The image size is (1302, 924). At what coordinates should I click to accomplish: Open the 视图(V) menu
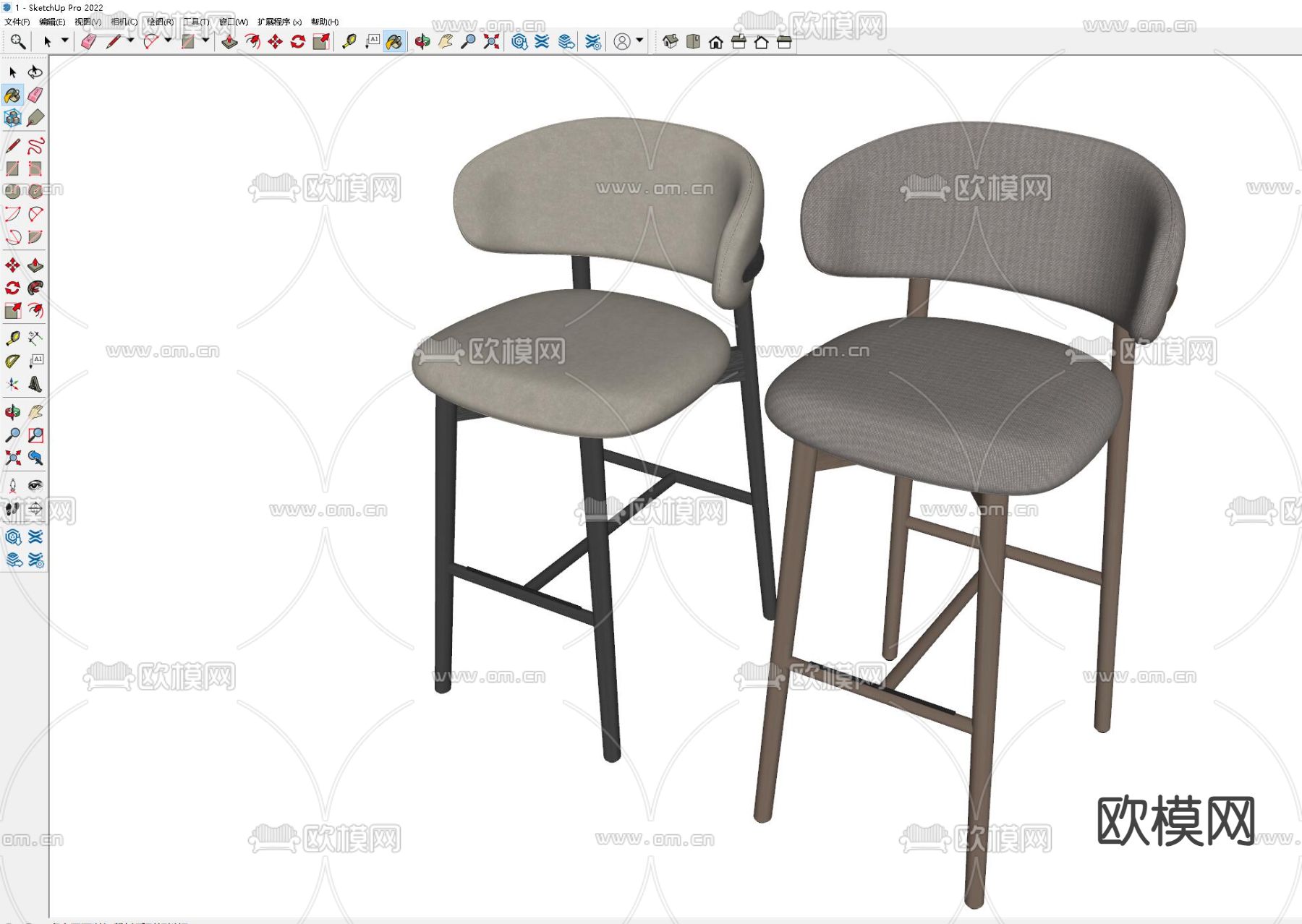[88, 22]
